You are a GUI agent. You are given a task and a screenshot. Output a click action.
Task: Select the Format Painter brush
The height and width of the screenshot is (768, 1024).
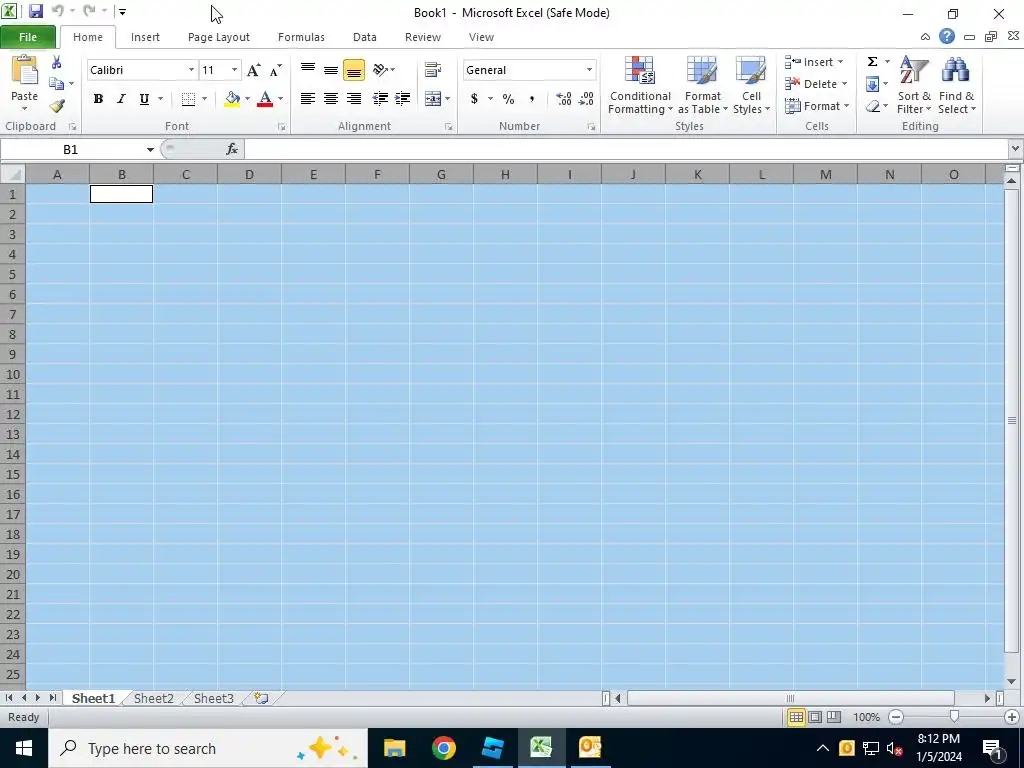(57, 106)
